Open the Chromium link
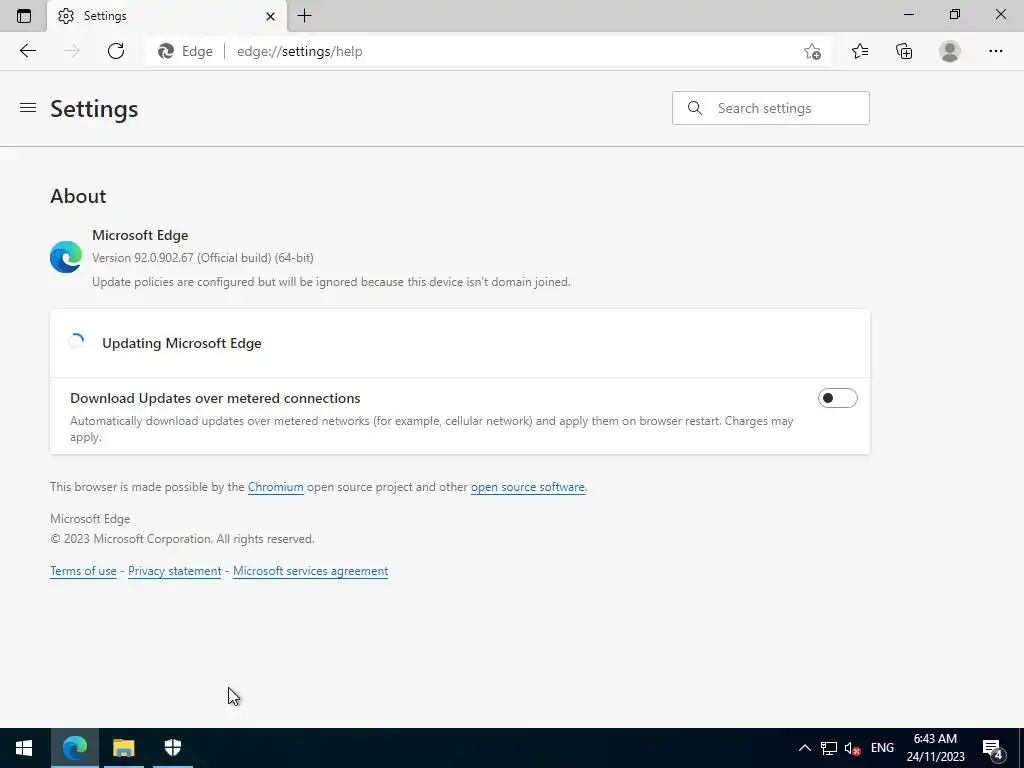The image size is (1024, 768). [x=276, y=487]
